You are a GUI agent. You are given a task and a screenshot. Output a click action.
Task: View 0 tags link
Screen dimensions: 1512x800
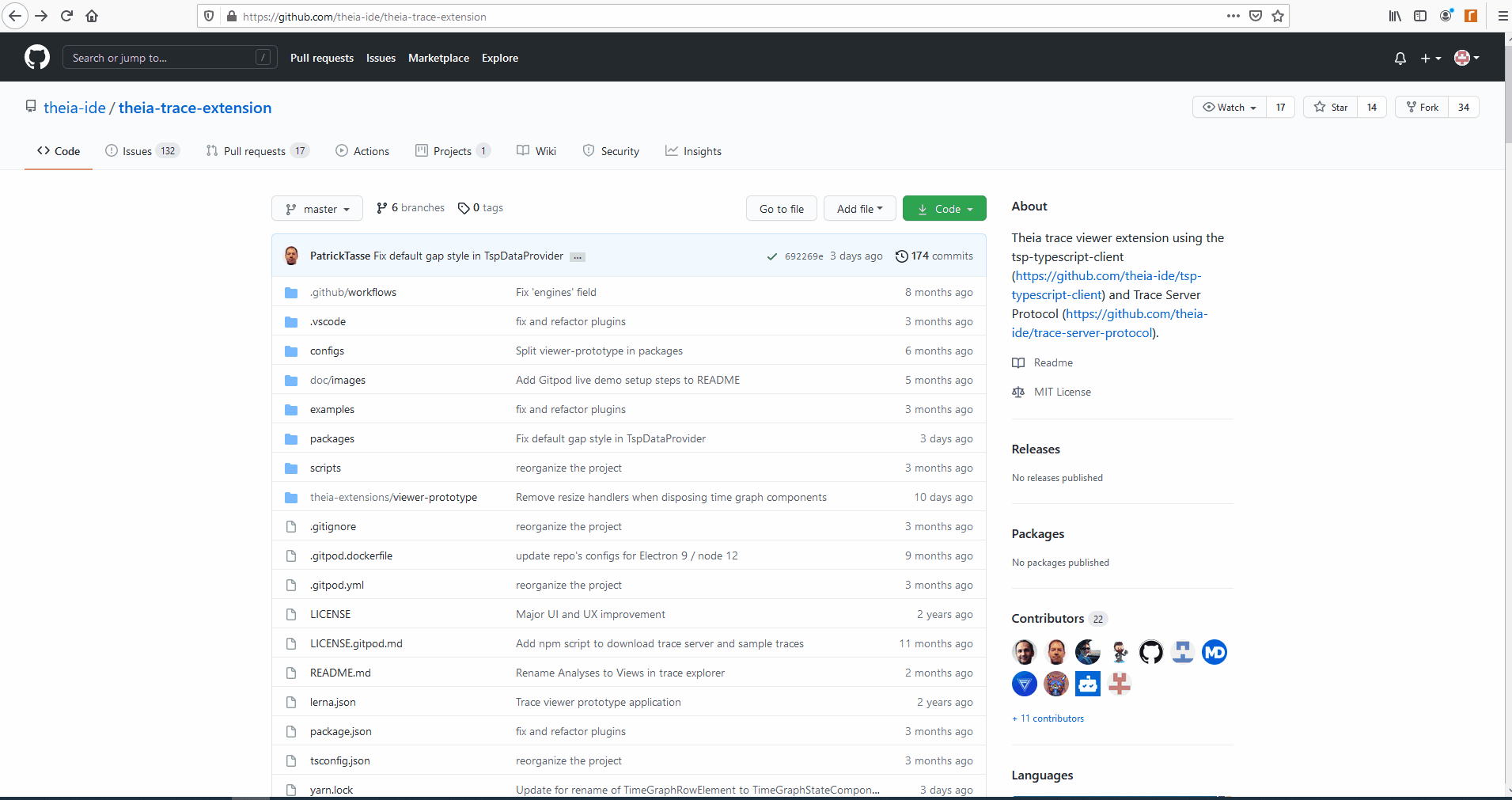point(480,207)
